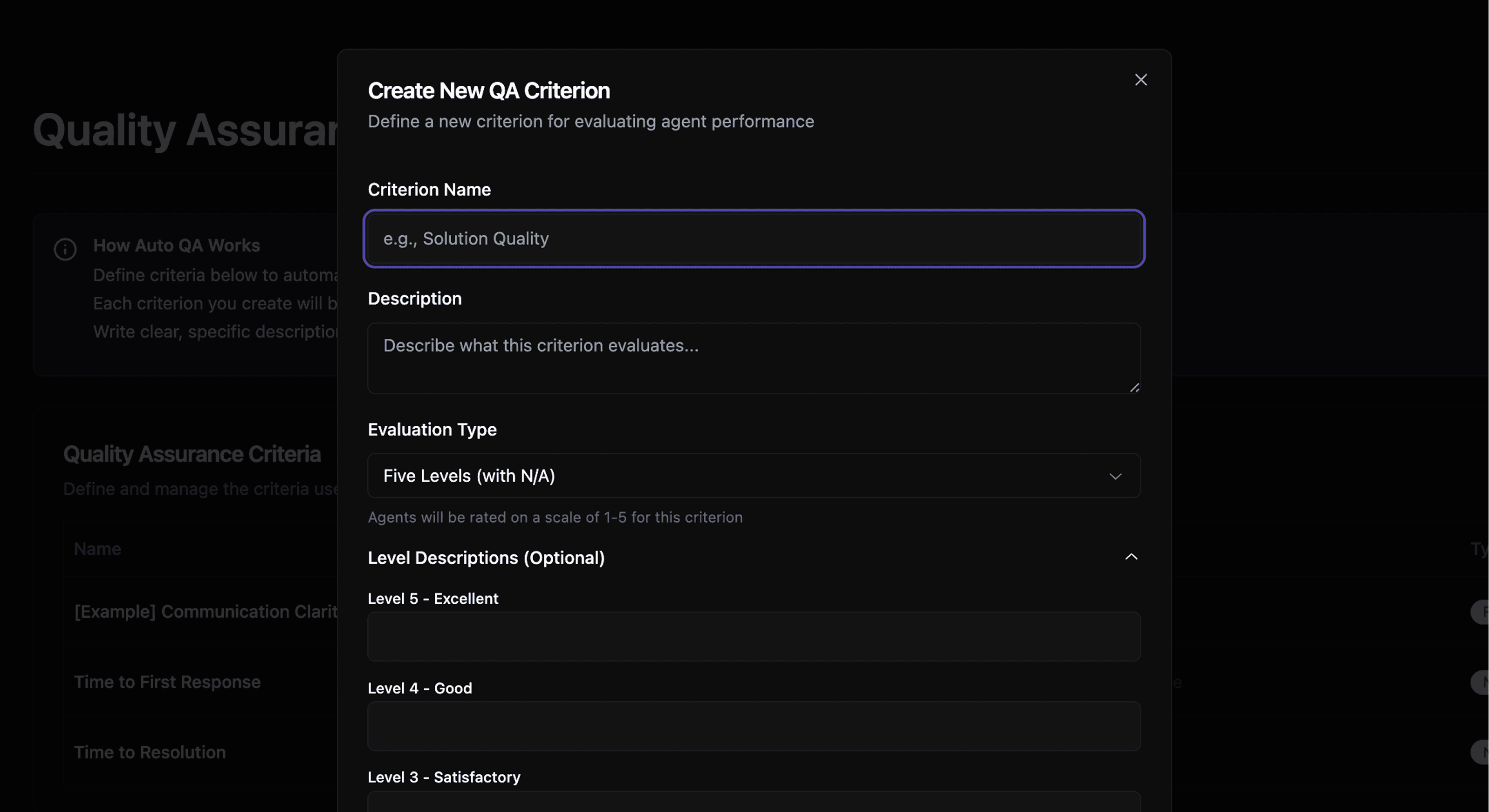
Task: Click the Name column header
Action: click(97, 548)
